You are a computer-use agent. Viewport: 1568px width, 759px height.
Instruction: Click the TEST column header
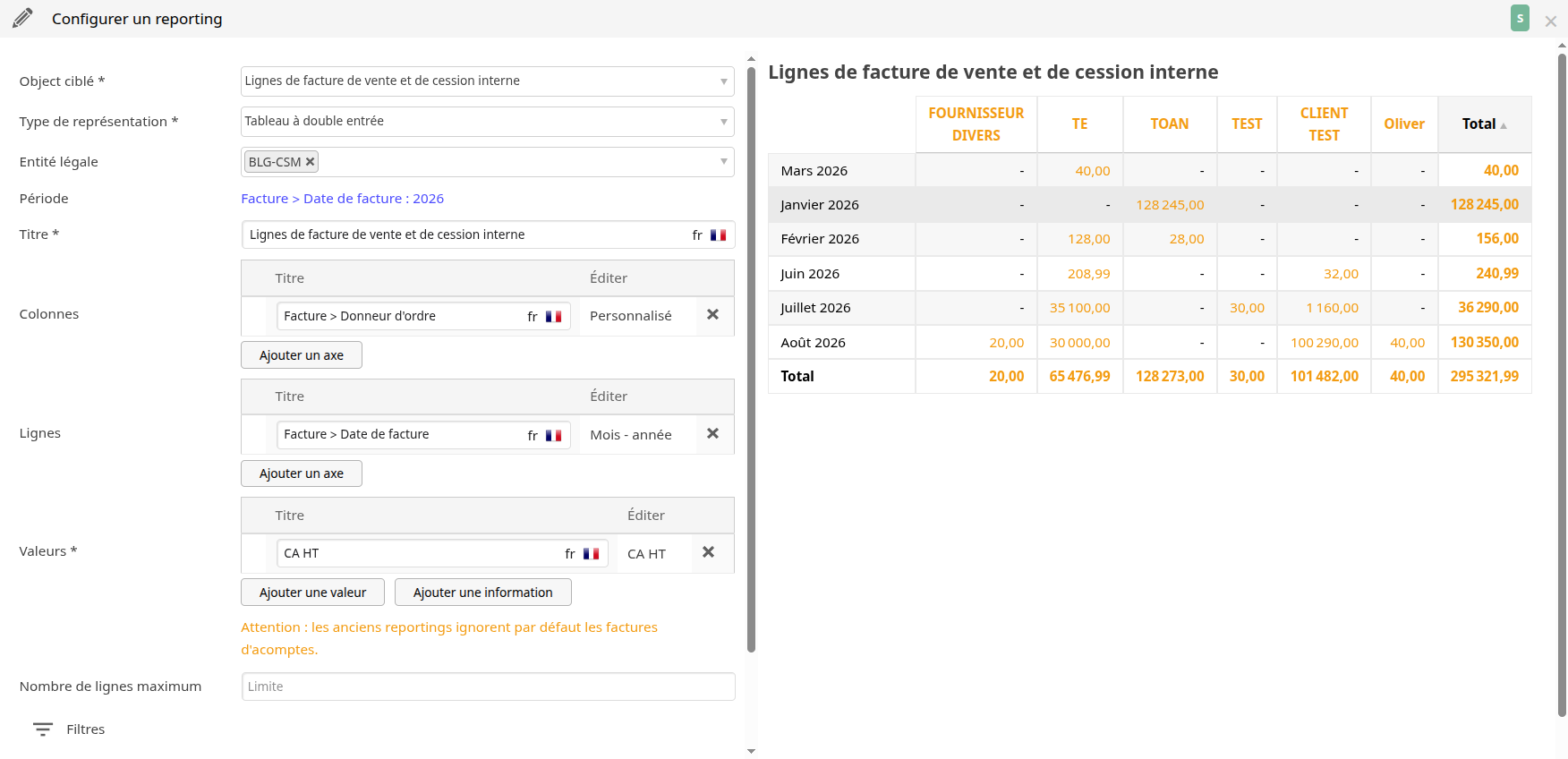[x=1247, y=124]
